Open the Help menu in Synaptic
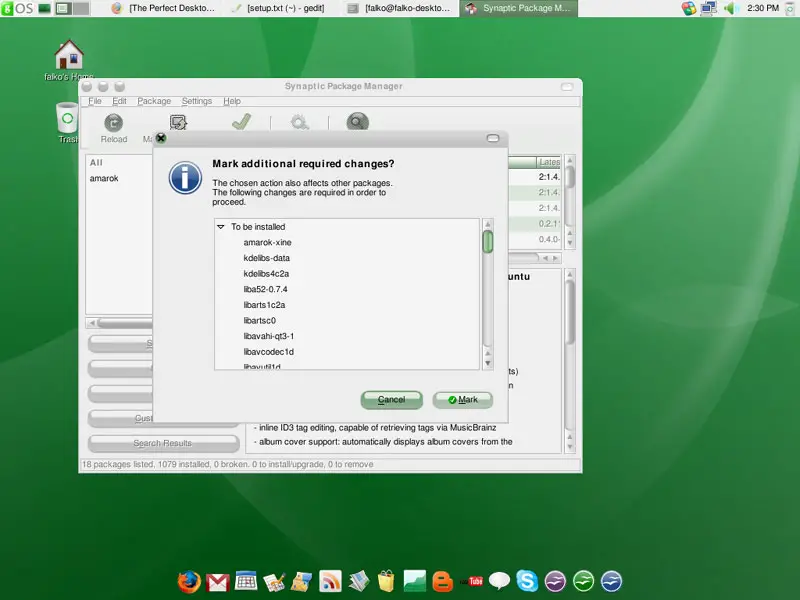 tap(232, 101)
